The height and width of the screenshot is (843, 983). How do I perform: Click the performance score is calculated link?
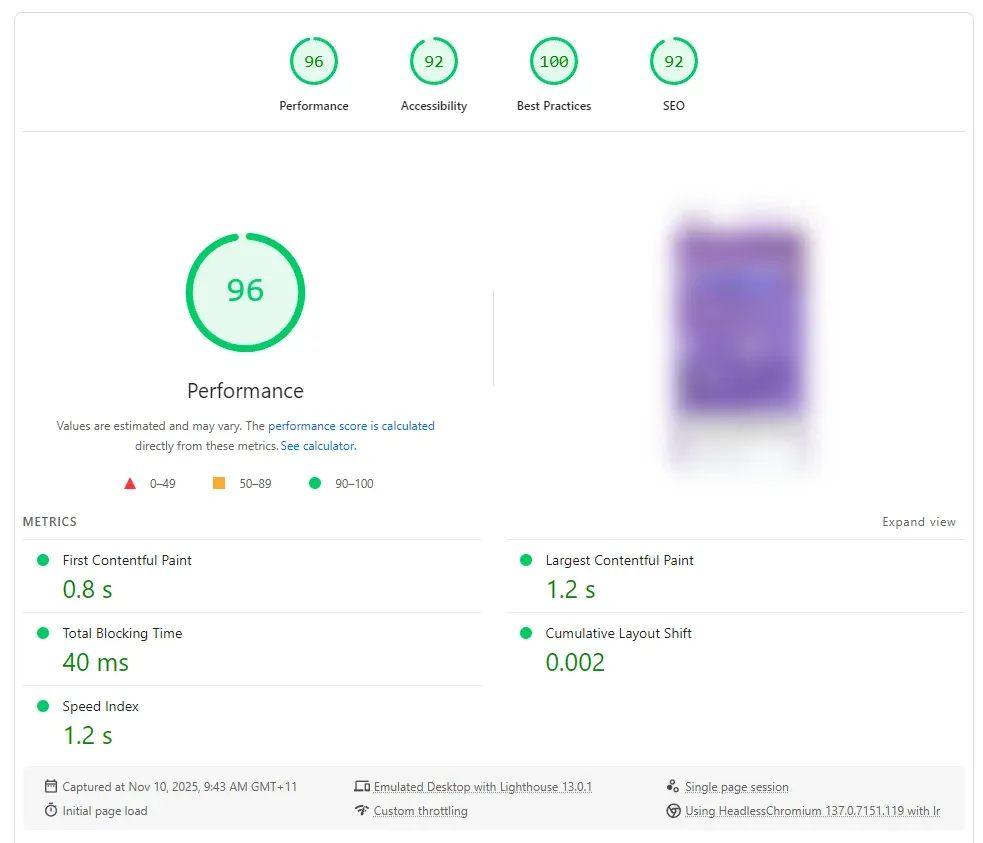(x=351, y=425)
